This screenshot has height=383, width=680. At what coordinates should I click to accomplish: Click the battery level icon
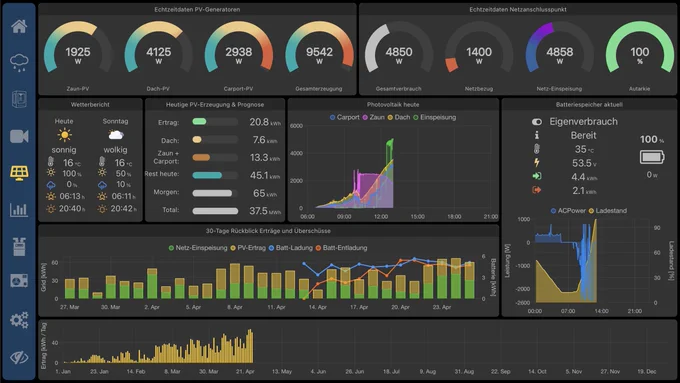click(x=652, y=157)
